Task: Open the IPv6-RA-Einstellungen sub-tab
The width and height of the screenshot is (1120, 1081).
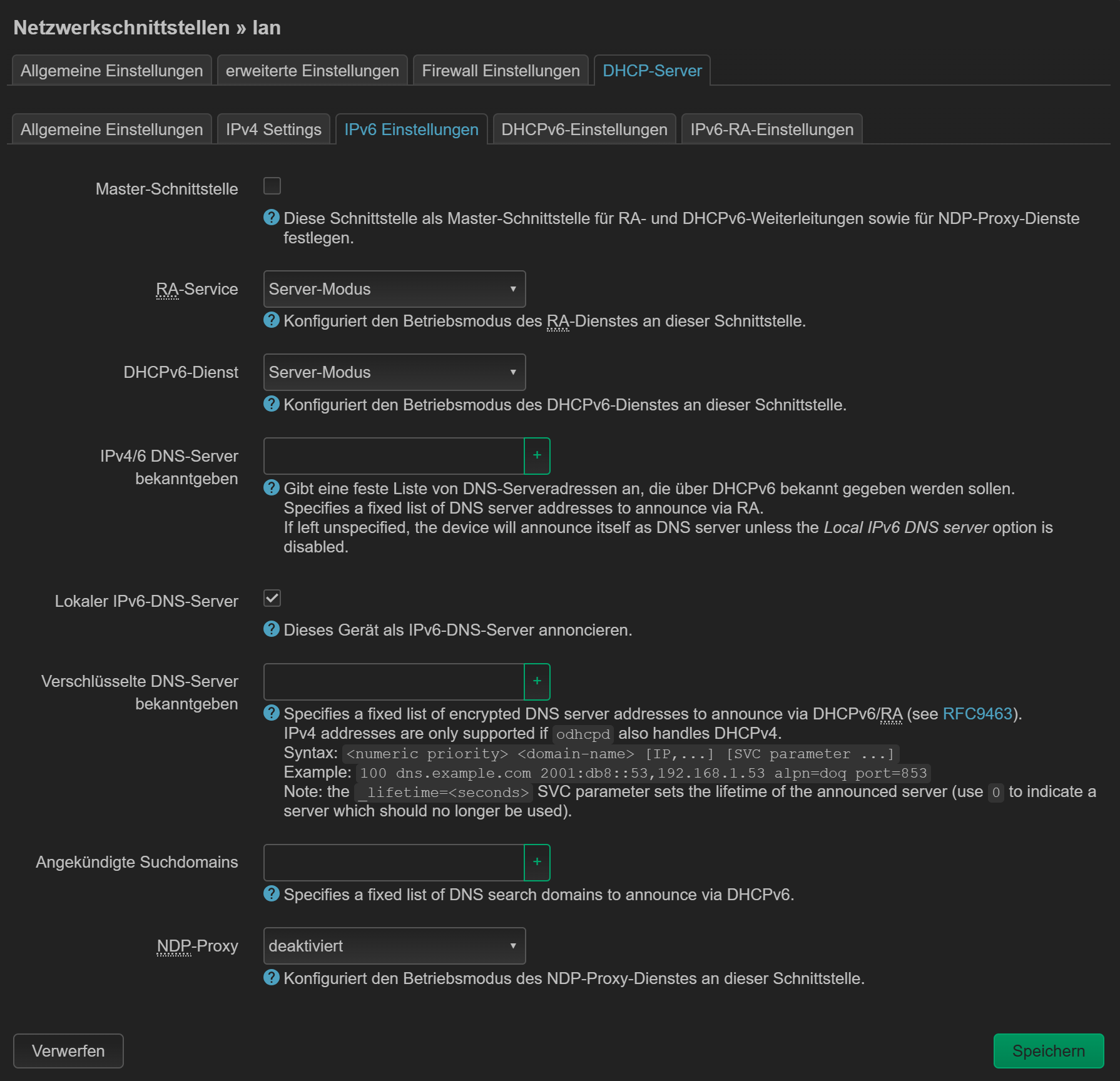Action: tap(771, 129)
